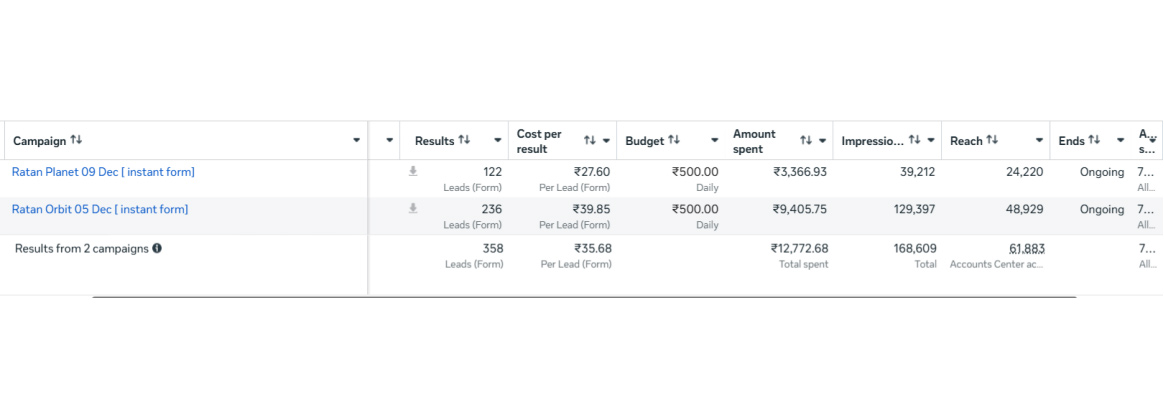Download leads for Ratan Orbit 05 Dec

(x=413, y=208)
